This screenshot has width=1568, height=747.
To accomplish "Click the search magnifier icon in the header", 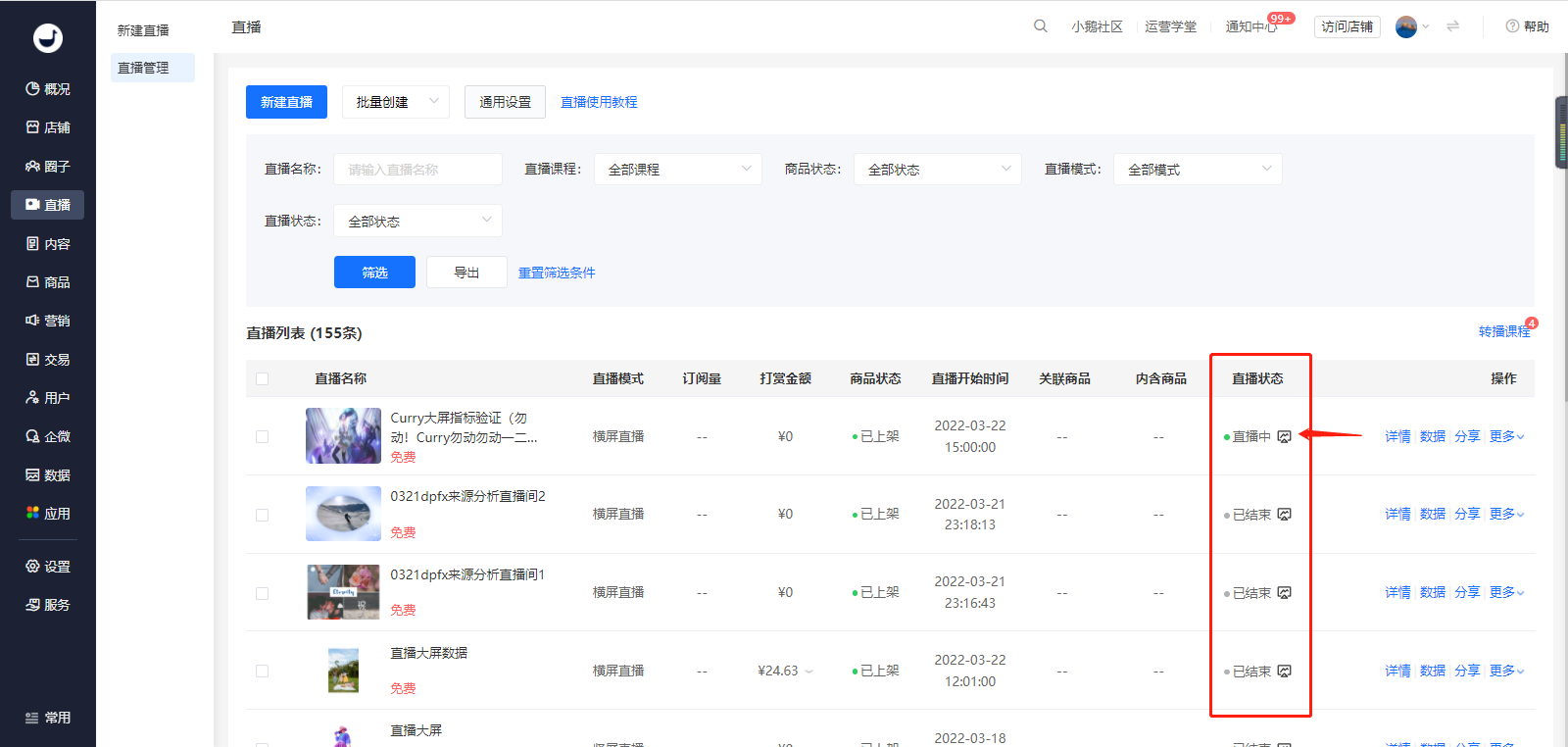I will pyautogui.click(x=1040, y=26).
